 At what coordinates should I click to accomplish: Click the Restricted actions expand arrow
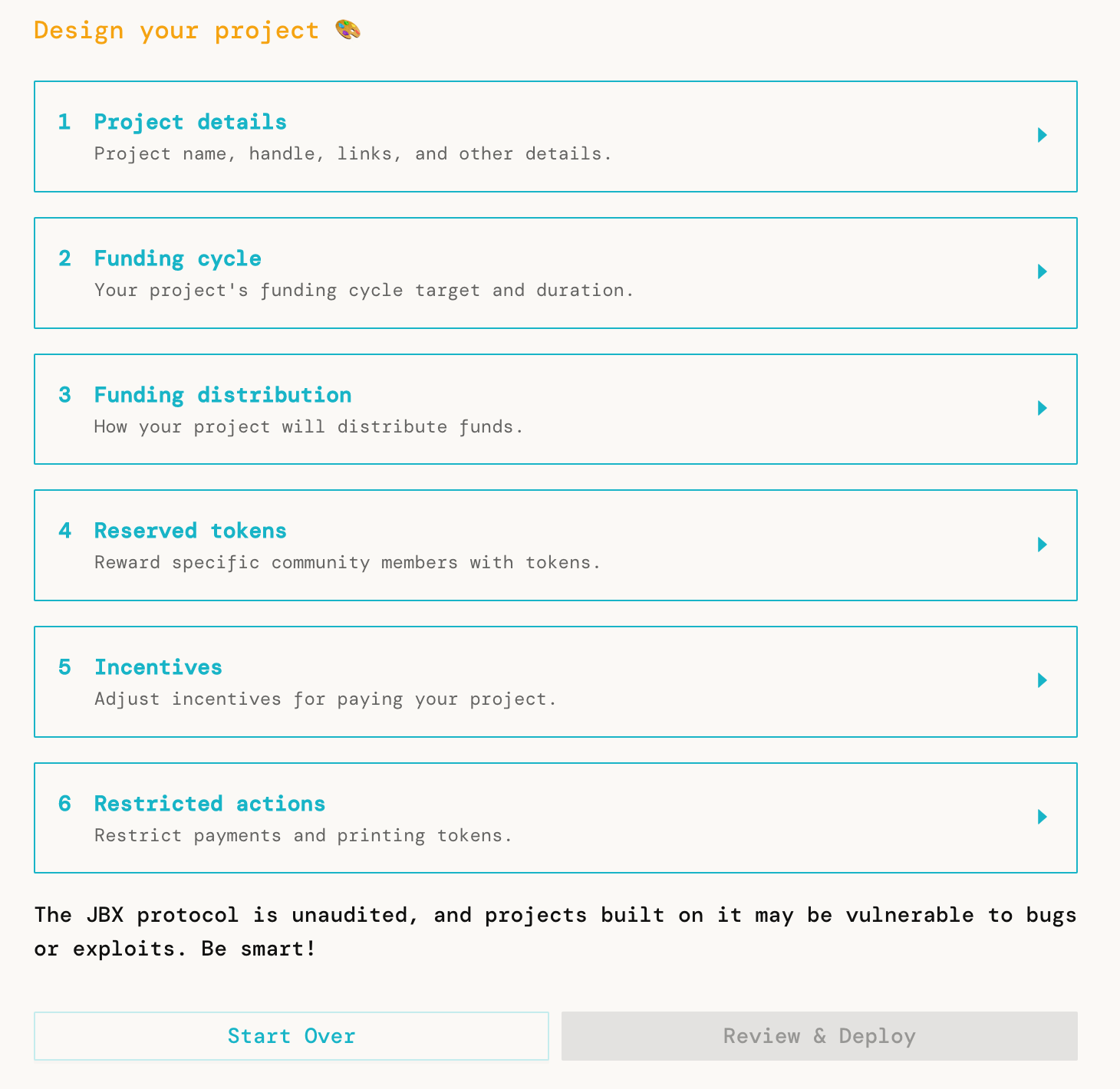coord(1042,817)
